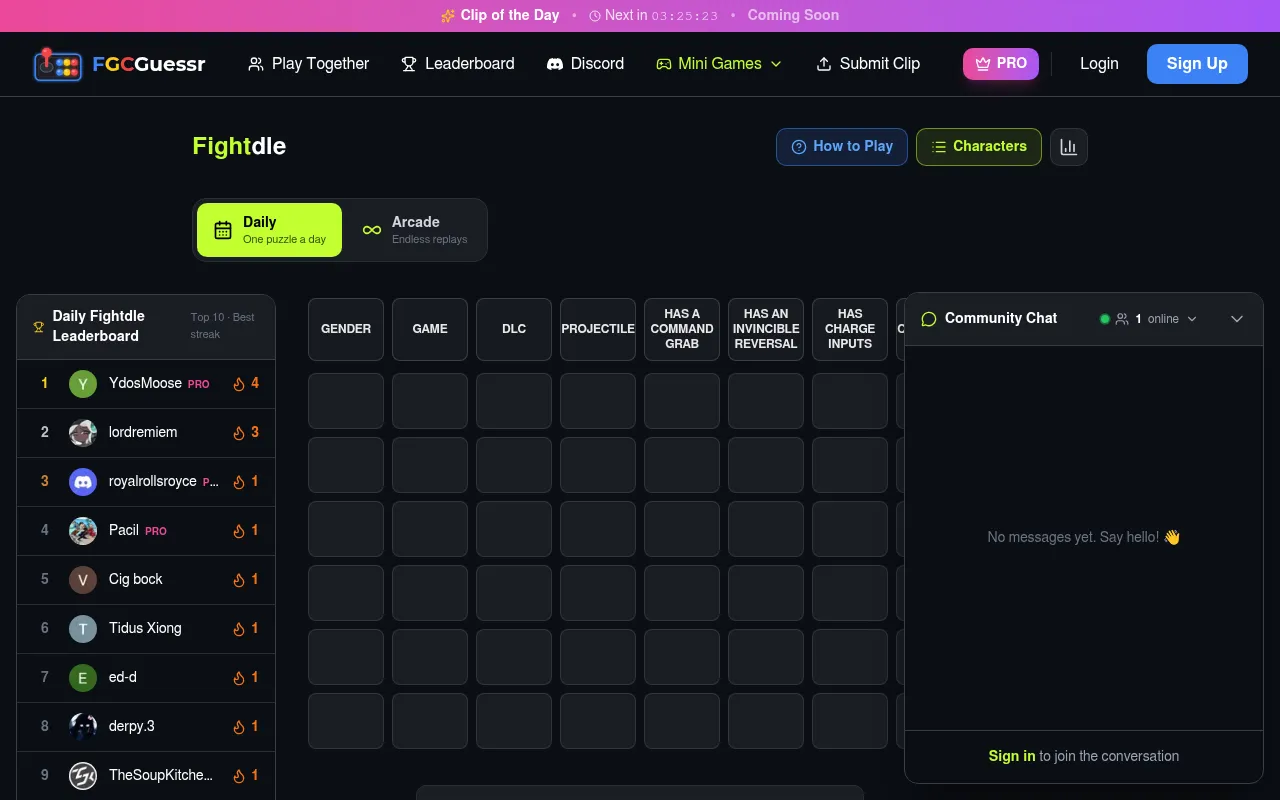
Task: Click Sign in to join the conversation
Action: (x=1012, y=756)
